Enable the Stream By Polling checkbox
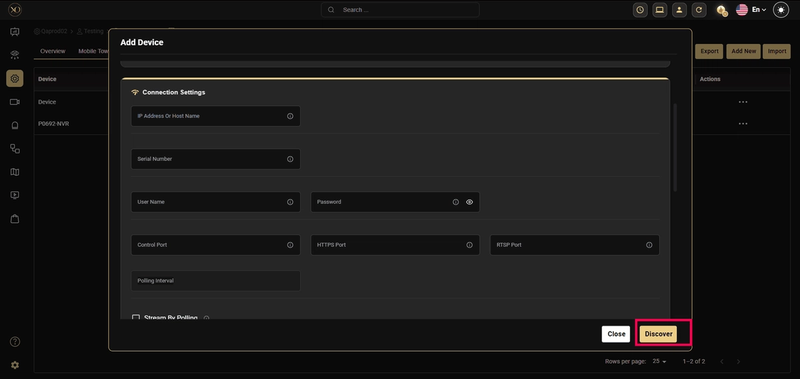The height and width of the screenshot is (379, 800). tap(136, 318)
